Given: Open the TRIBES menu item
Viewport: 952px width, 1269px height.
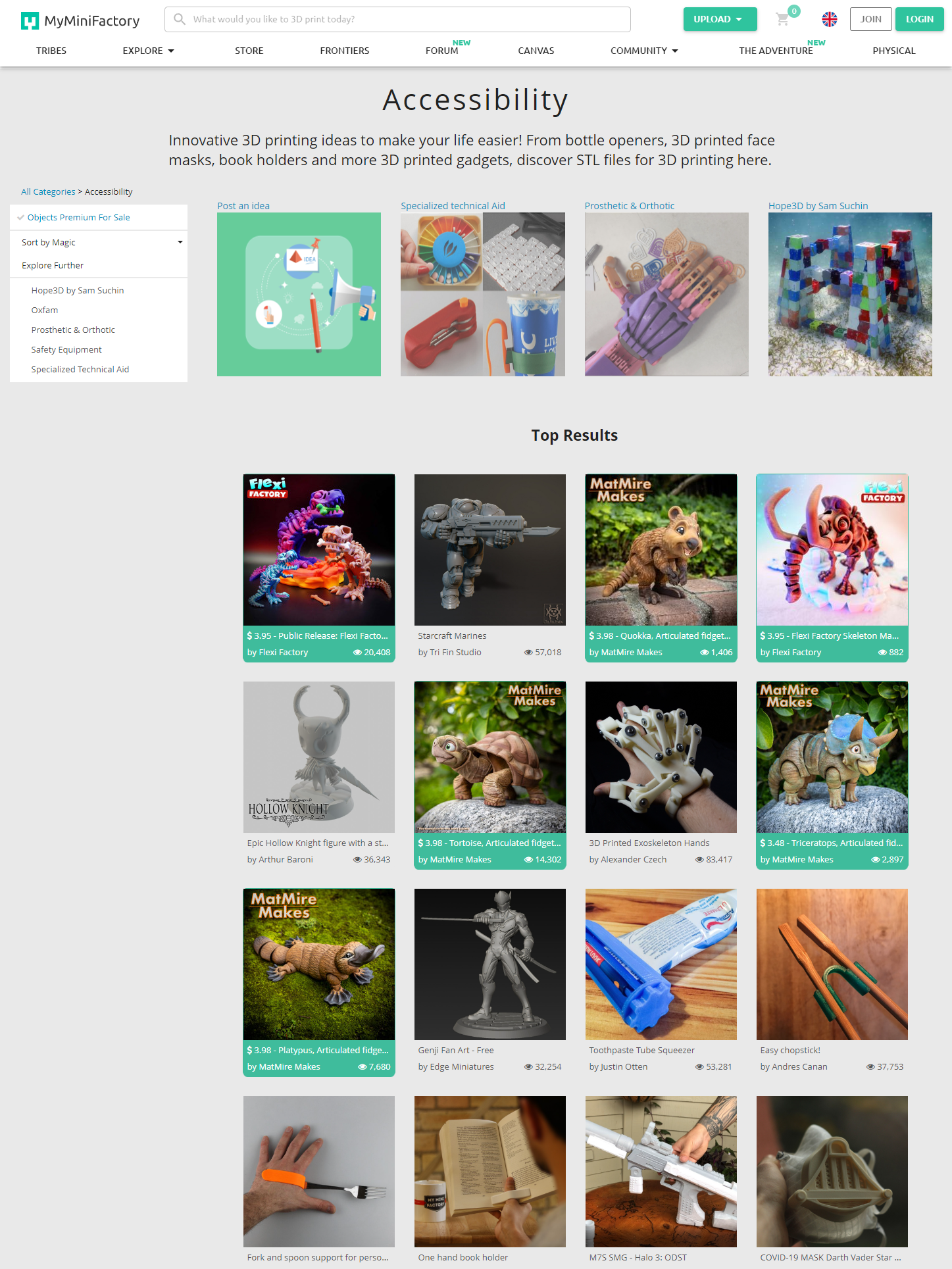Looking at the screenshot, I should [51, 51].
